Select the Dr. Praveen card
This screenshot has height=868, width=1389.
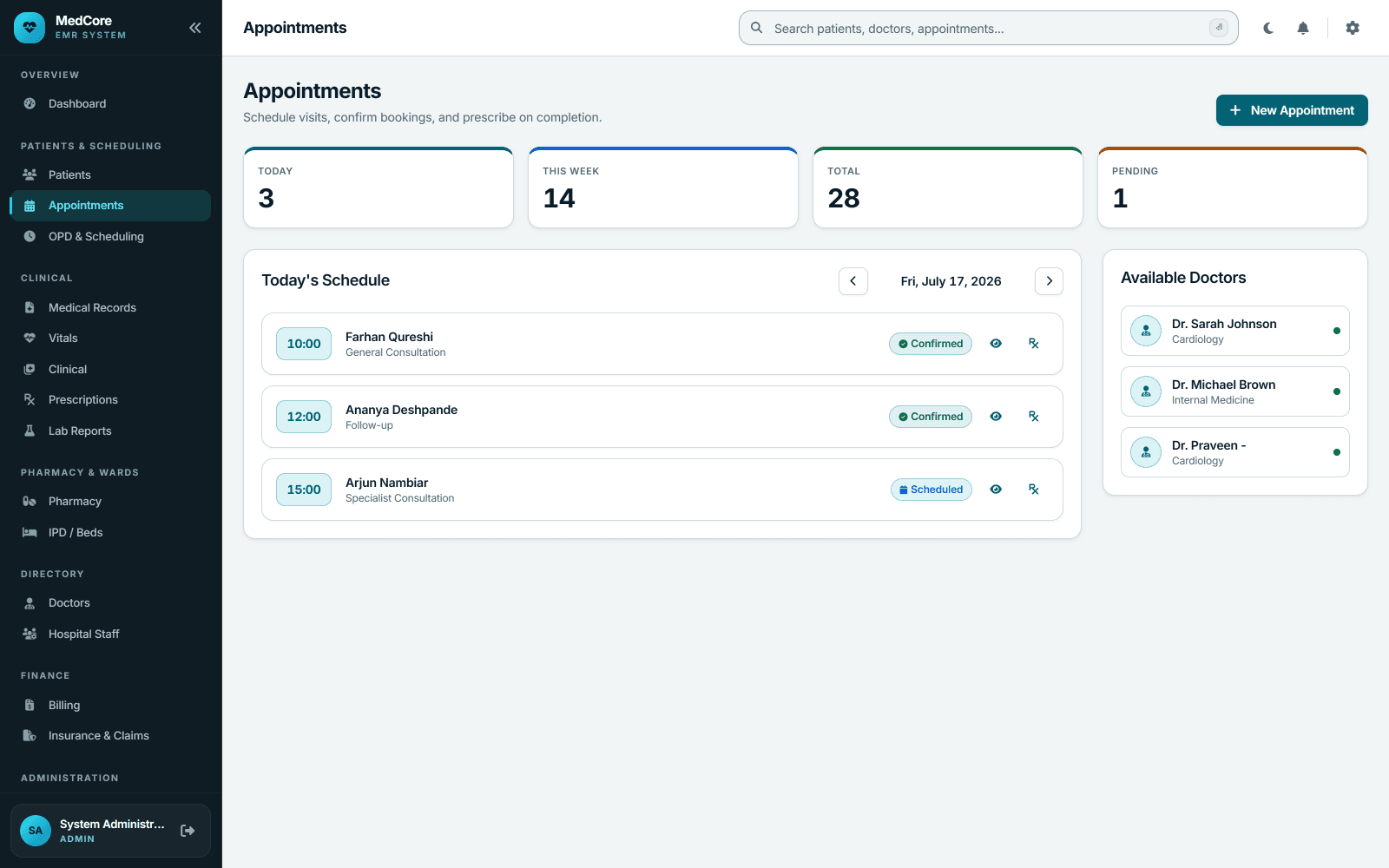point(1235,452)
